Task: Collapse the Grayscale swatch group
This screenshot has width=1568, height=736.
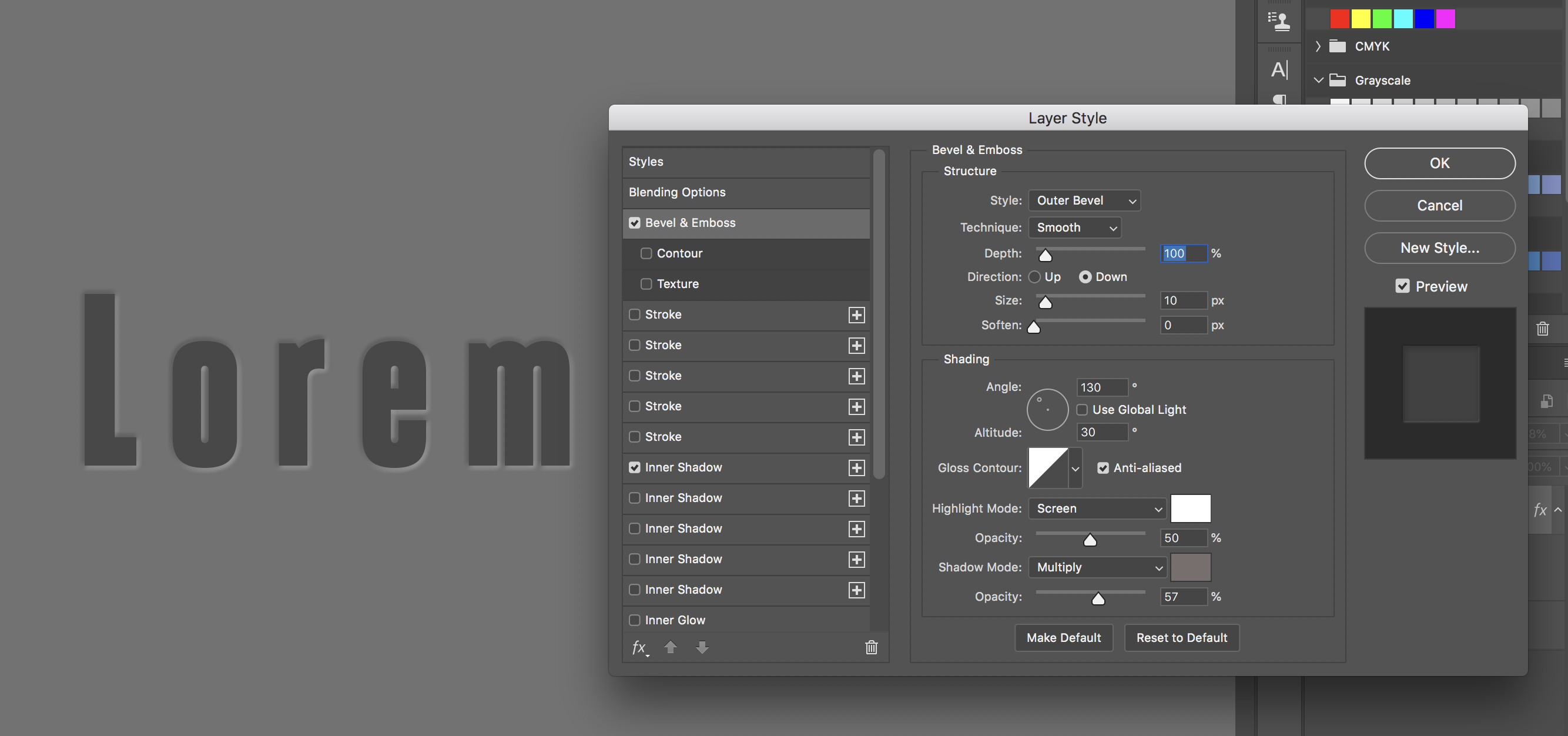Action: point(1318,80)
